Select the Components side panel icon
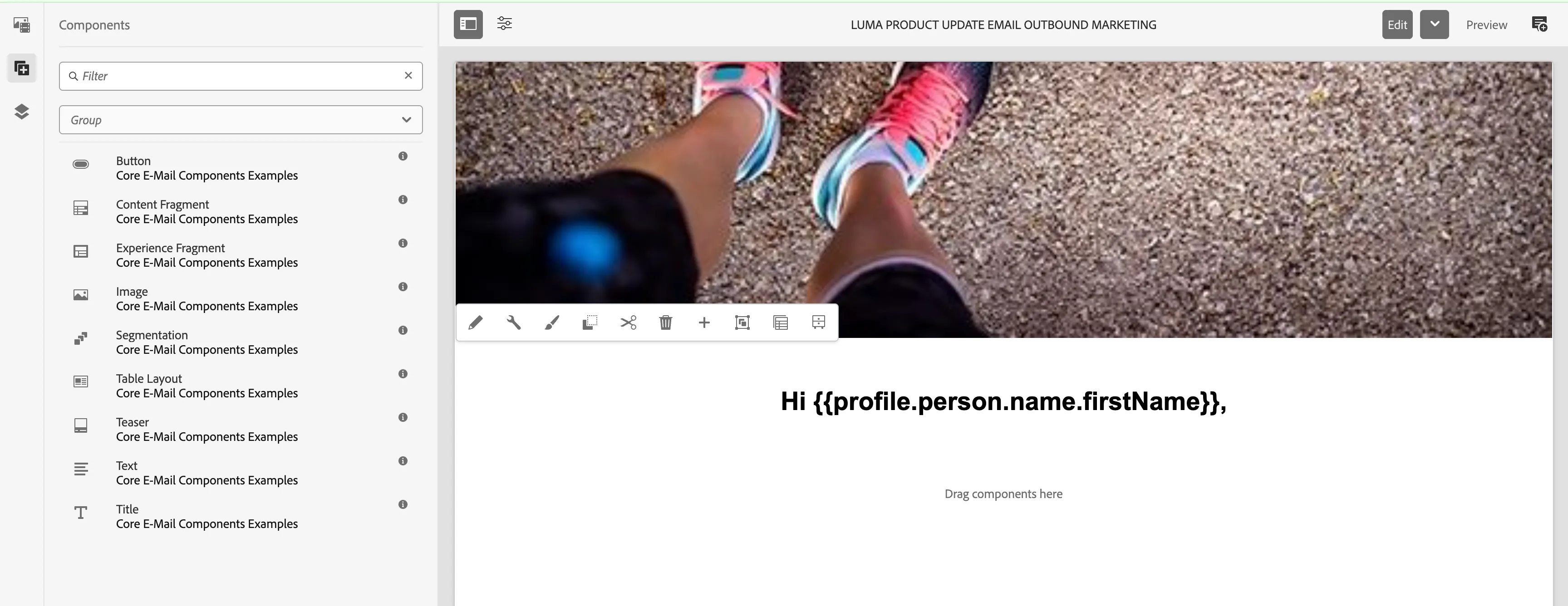The image size is (1568, 606). [22, 68]
